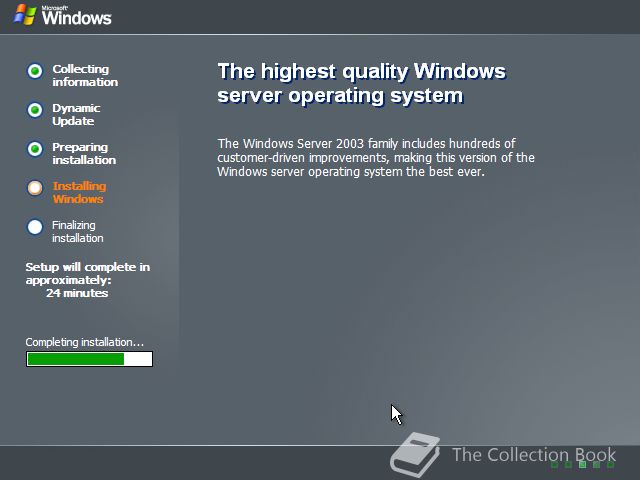Select the Installing Windows step indicator
This screenshot has height=480, width=640.
click(35, 188)
